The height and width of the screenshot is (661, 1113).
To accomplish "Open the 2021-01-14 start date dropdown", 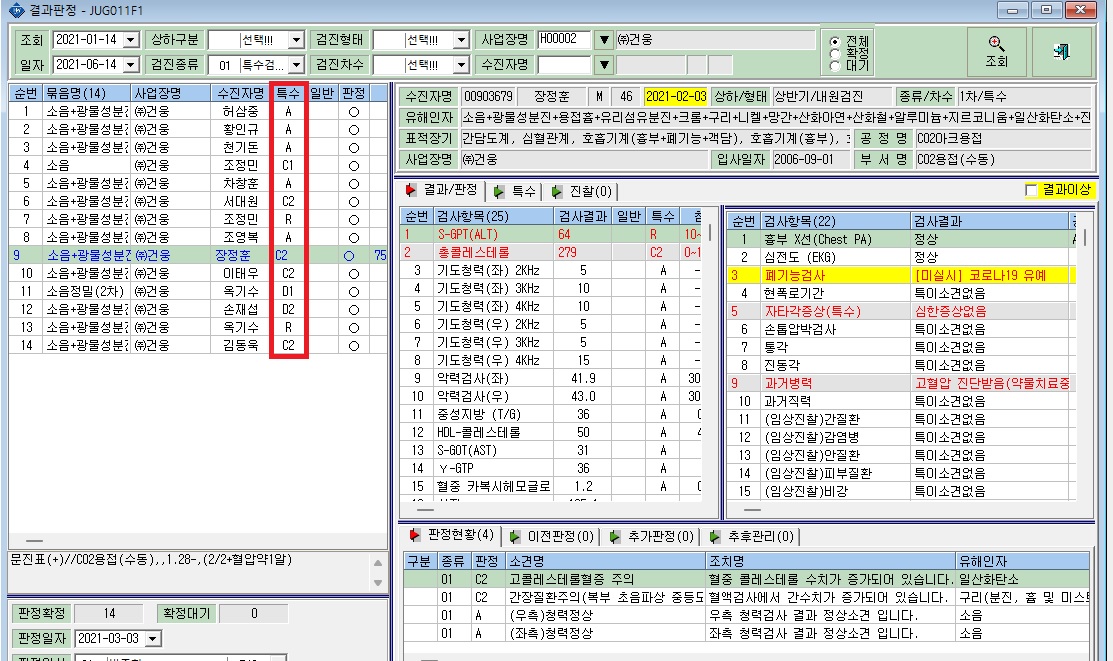I will [131, 40].
